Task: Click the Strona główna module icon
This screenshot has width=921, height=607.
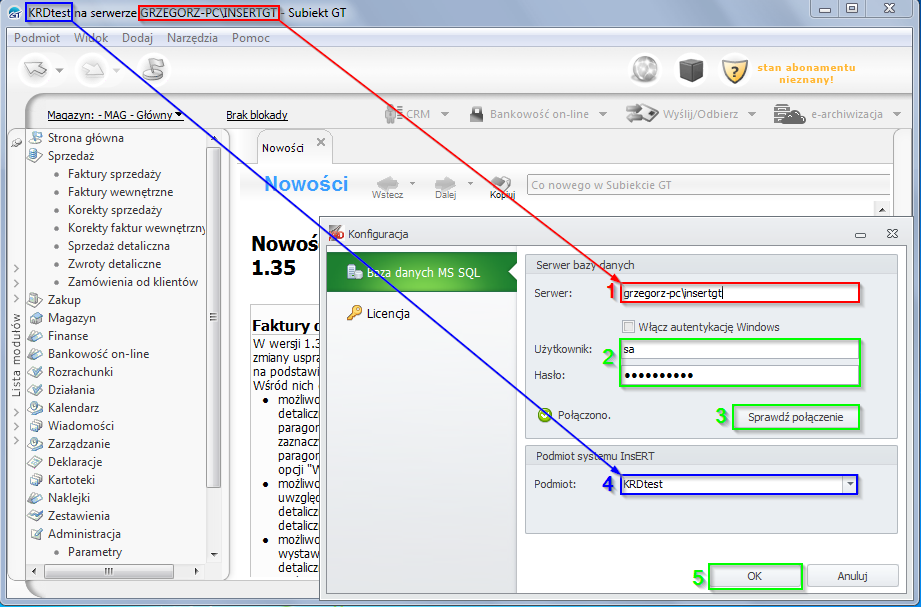Action: pyautogui.click(x=36, y=138)
